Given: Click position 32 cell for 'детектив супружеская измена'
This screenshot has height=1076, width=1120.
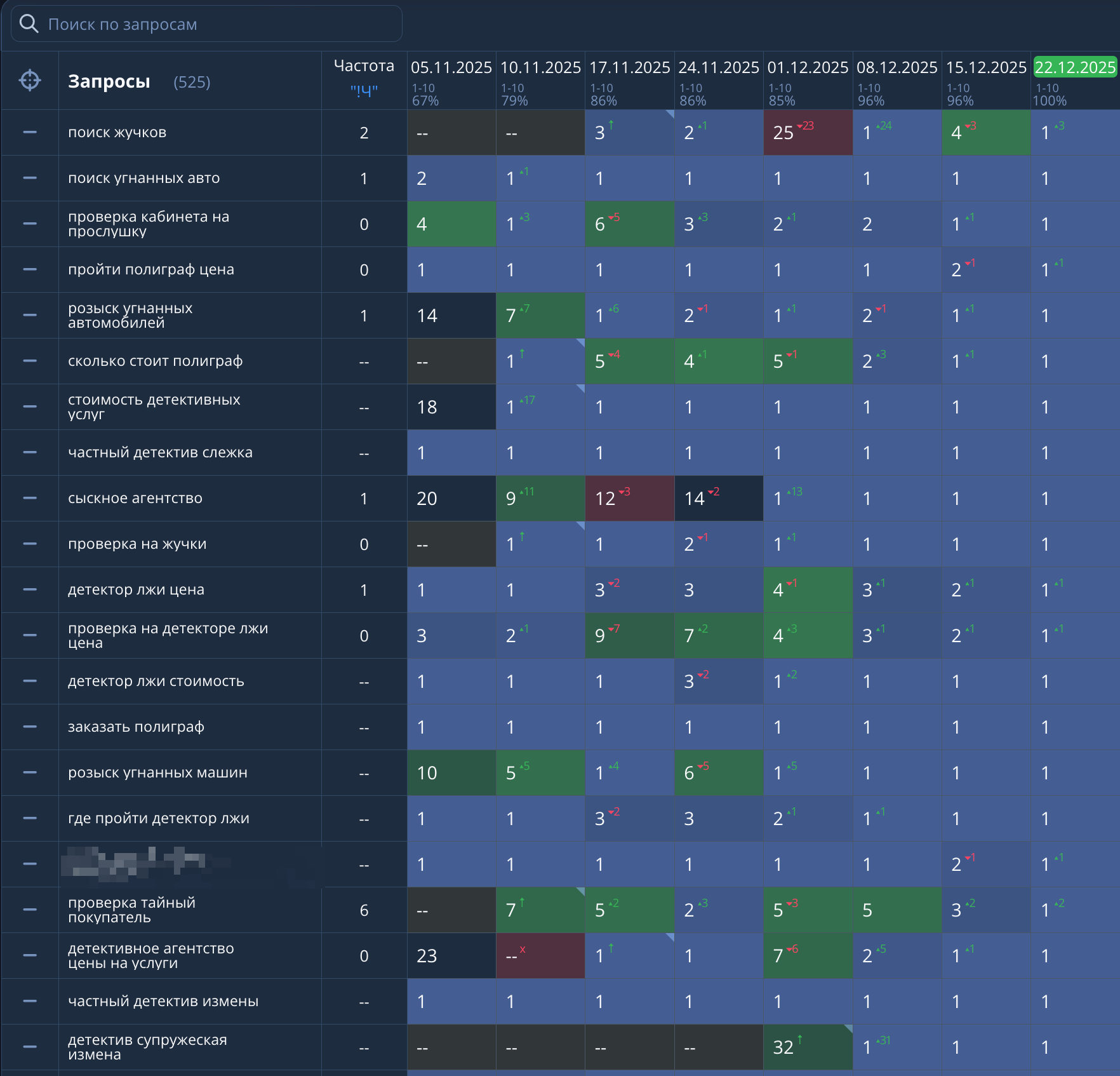Looking at the screenshot, I should (x=807, y=1047).
